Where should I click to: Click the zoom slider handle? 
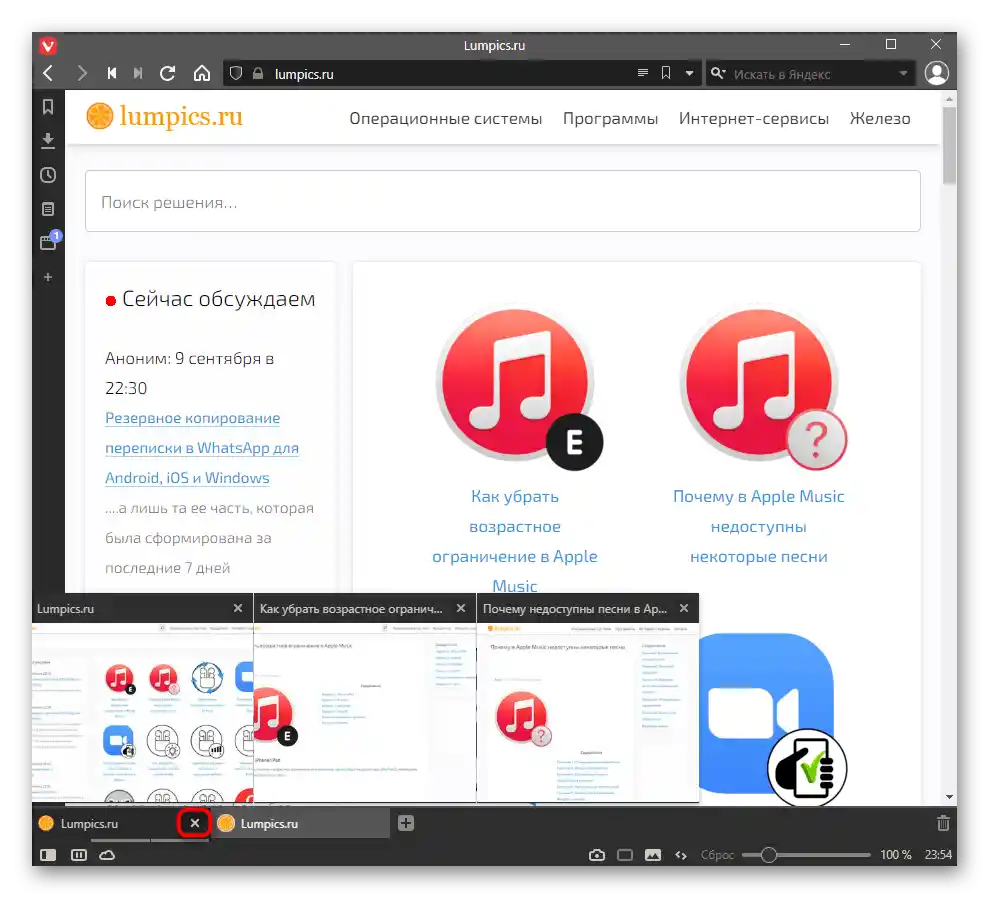click(768, 855)
